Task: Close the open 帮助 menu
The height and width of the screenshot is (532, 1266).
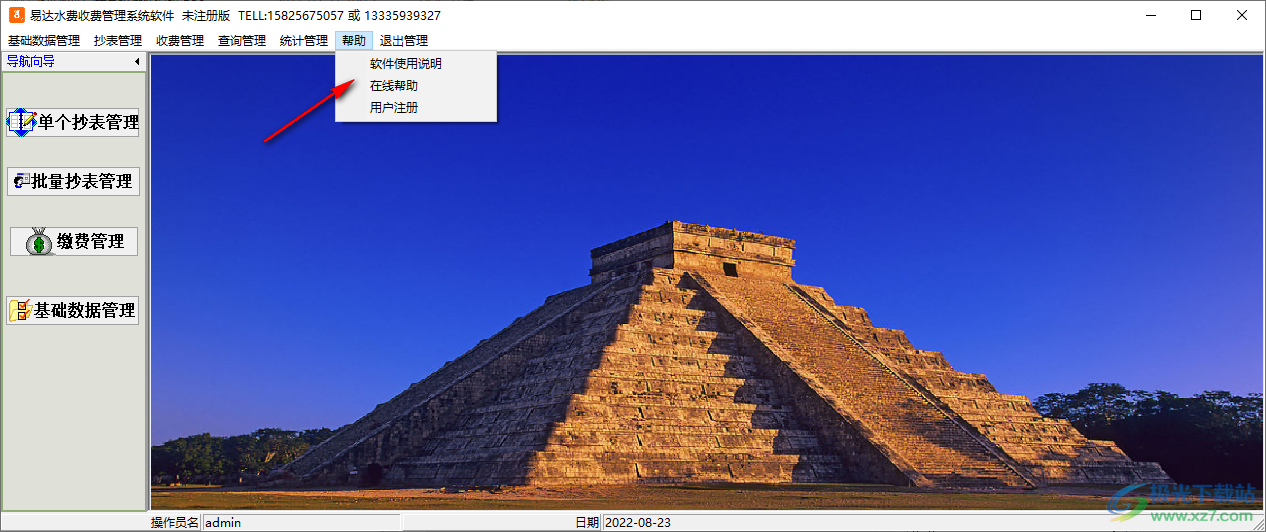Action: click(354, 41)
